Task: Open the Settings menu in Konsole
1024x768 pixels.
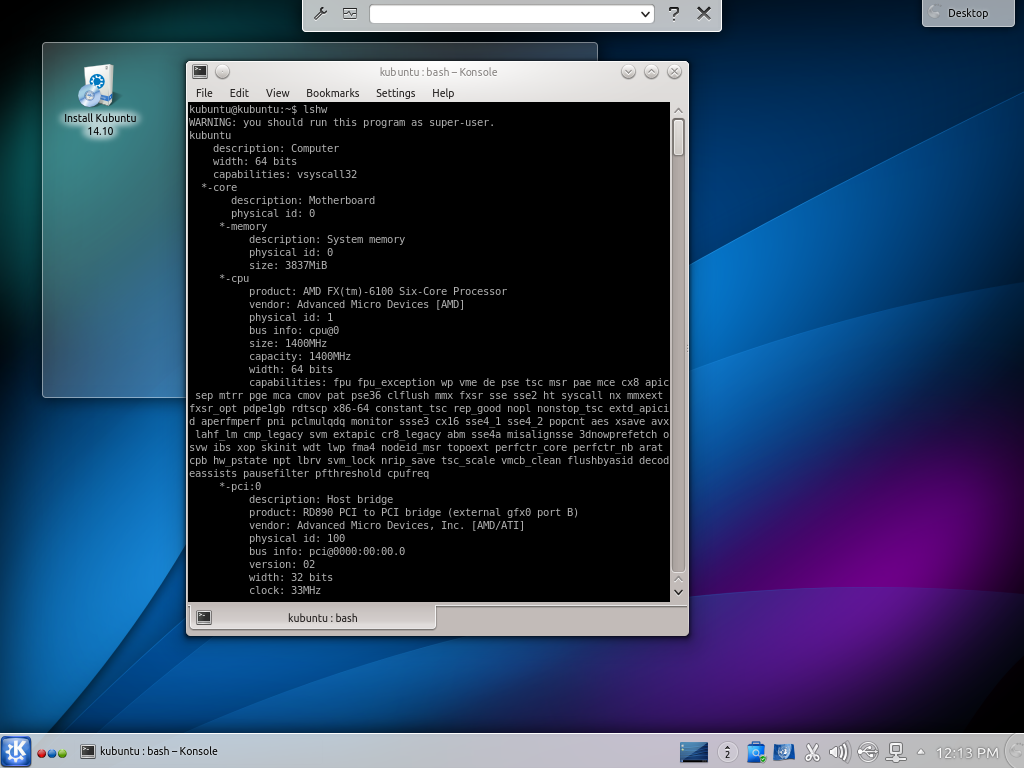Action: click(x=396, y=93)
